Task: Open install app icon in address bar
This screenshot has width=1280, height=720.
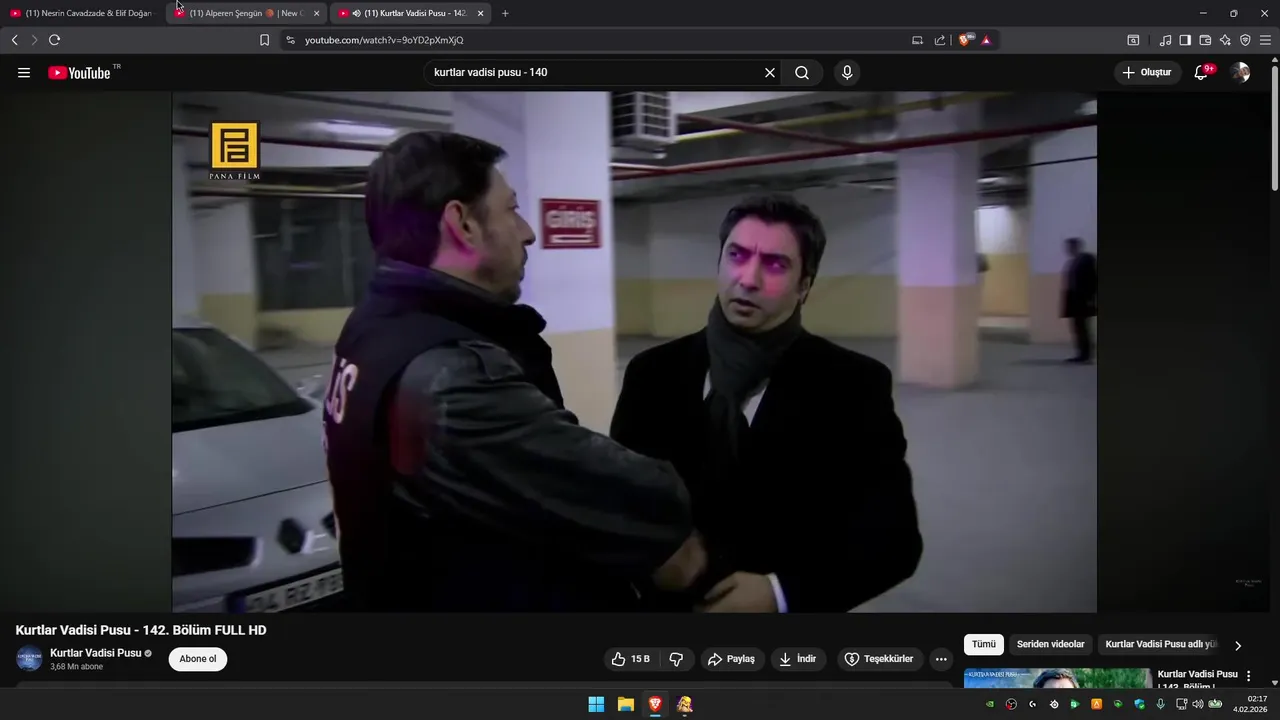Action: point(917,40)
